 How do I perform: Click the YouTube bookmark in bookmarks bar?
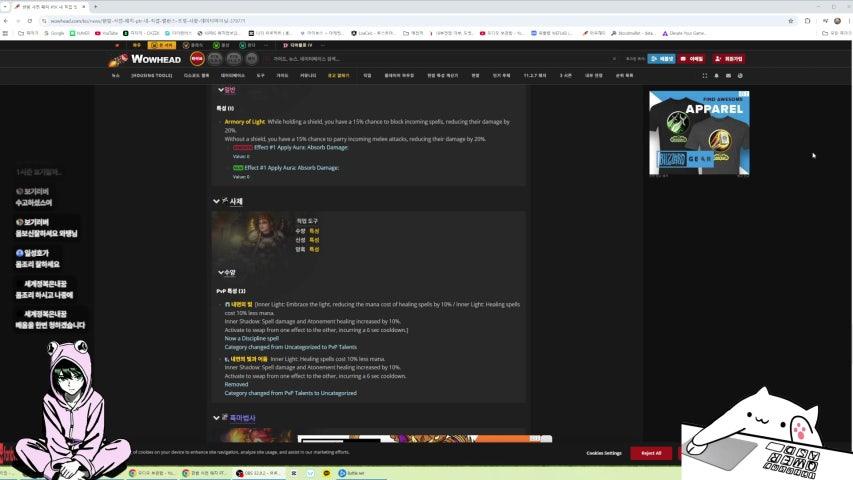(107, 33)
